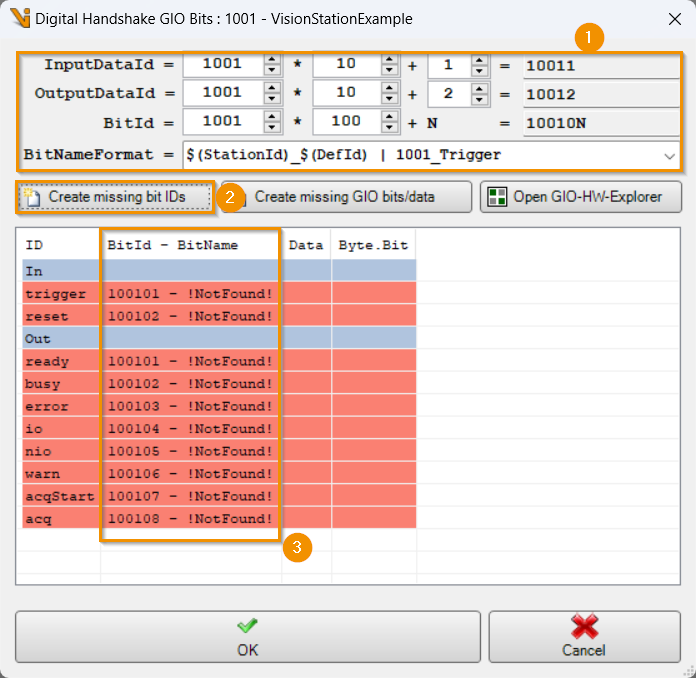Increment the BitId station value 1001
Screen dimensions: 696x678
point(272,117)
